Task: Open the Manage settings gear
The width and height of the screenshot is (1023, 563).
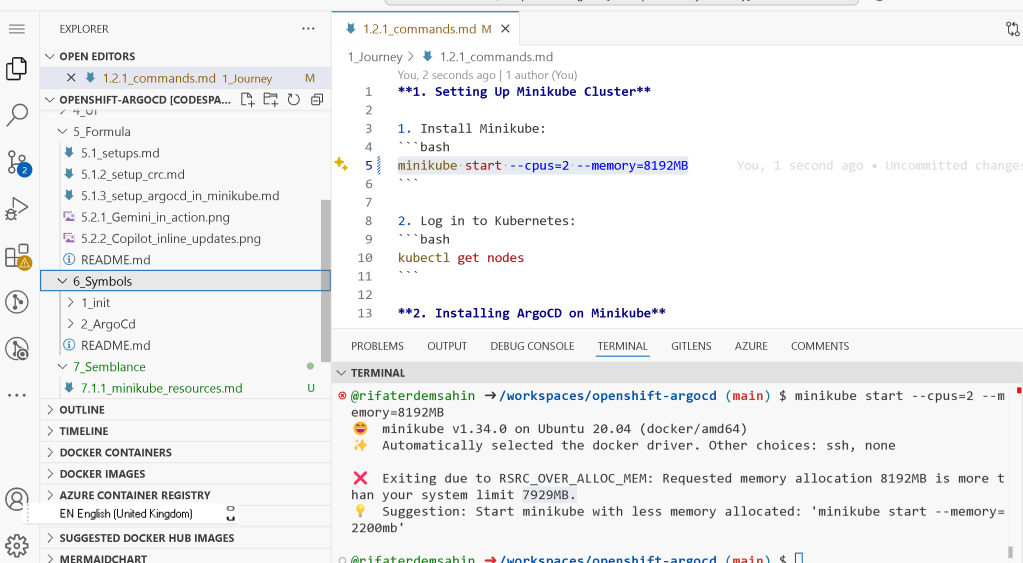Action: (x=17, y=545)
